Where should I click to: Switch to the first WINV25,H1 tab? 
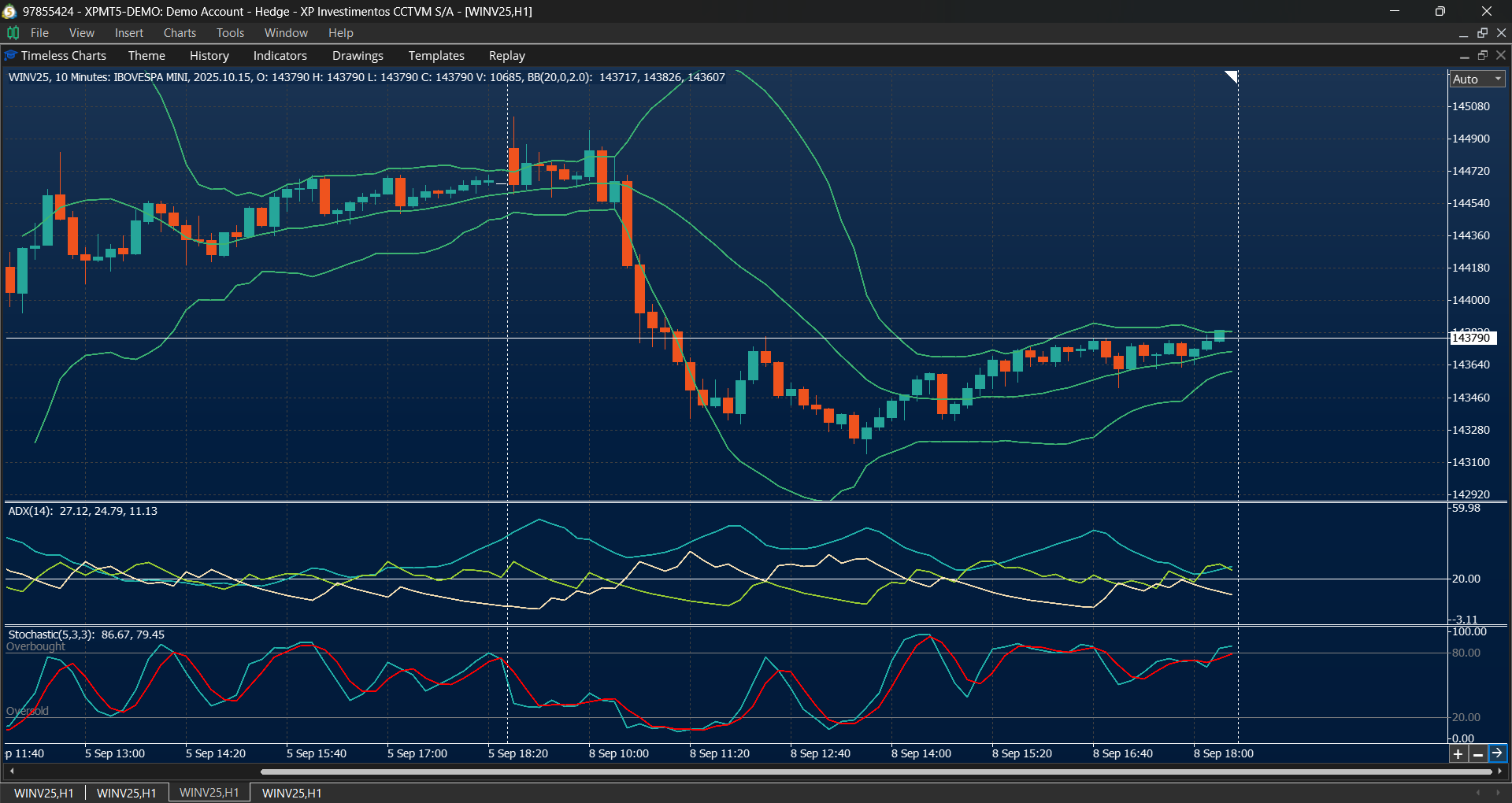pos(43,793)
